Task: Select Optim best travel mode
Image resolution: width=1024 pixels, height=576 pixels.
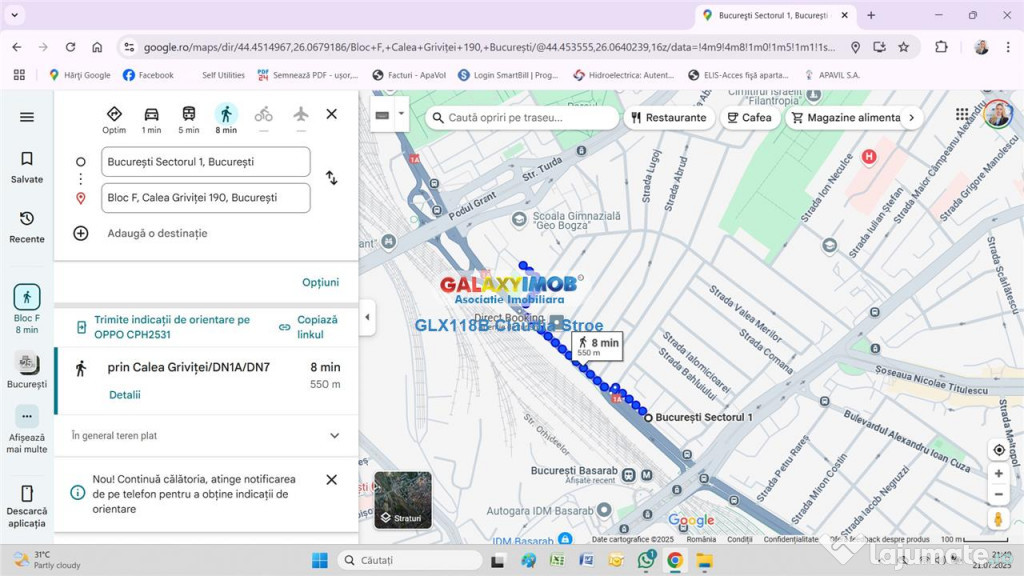Action: 114,120
